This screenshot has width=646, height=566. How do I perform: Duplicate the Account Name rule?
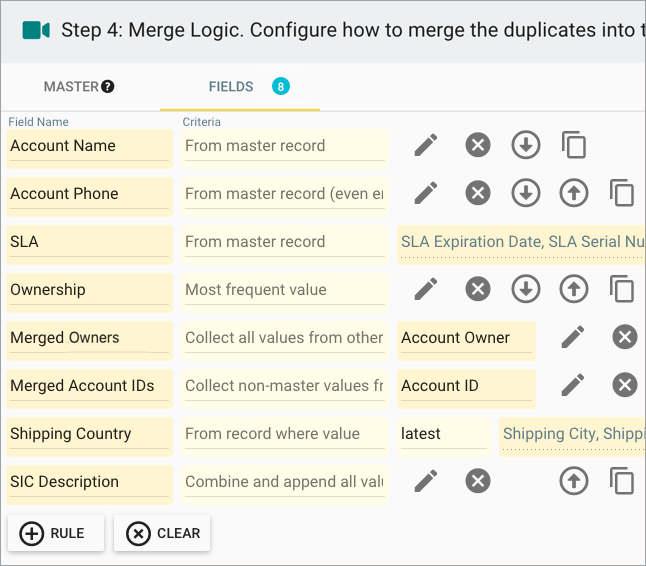(x=574, y=145)
